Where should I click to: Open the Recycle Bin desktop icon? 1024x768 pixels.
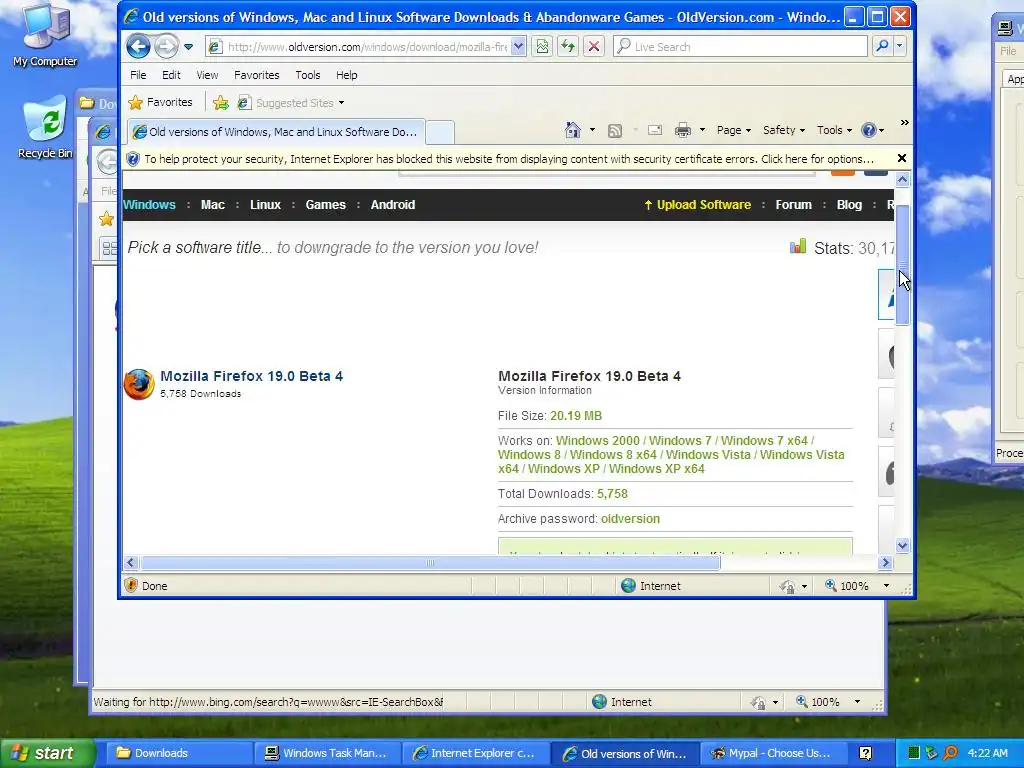click(44, 127)
